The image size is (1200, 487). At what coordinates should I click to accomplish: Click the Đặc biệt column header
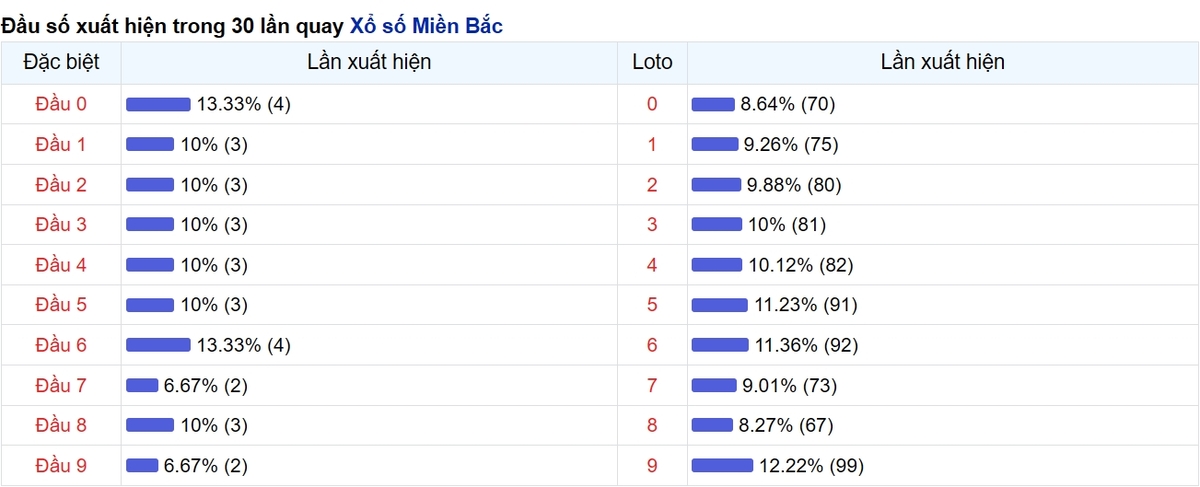click(x=61, y=62)
